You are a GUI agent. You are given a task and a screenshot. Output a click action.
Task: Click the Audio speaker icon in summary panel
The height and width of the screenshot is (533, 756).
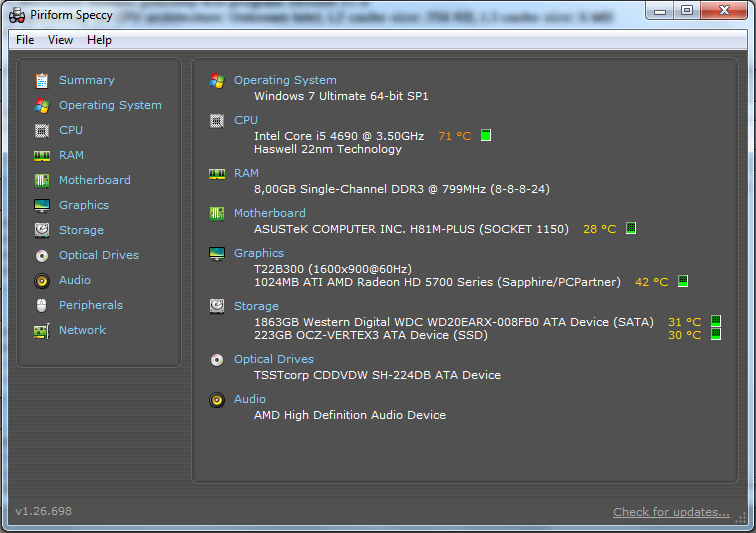[217, 400]
